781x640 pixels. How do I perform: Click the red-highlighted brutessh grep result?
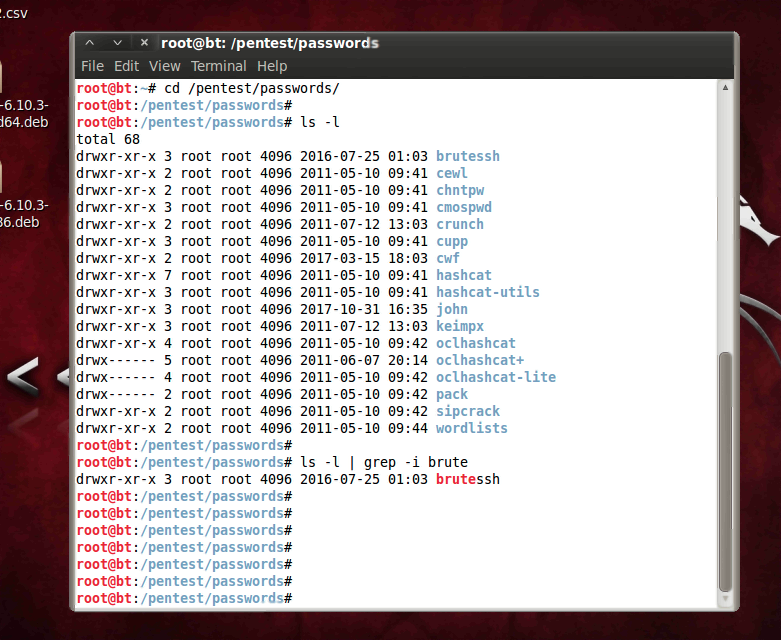click(467, 479)
